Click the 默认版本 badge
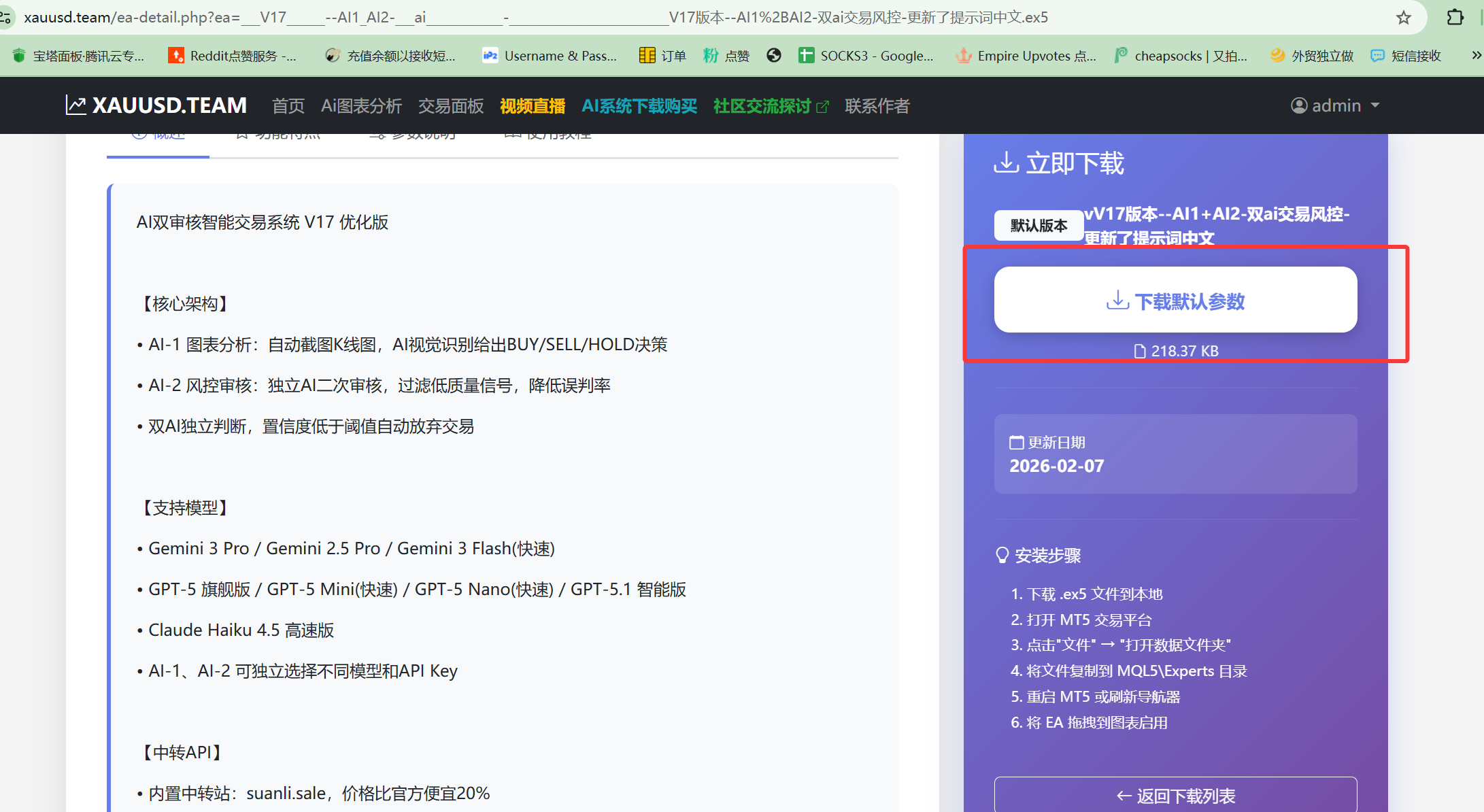This screenshot has width=1484, height=812. tap(1039, 226)
